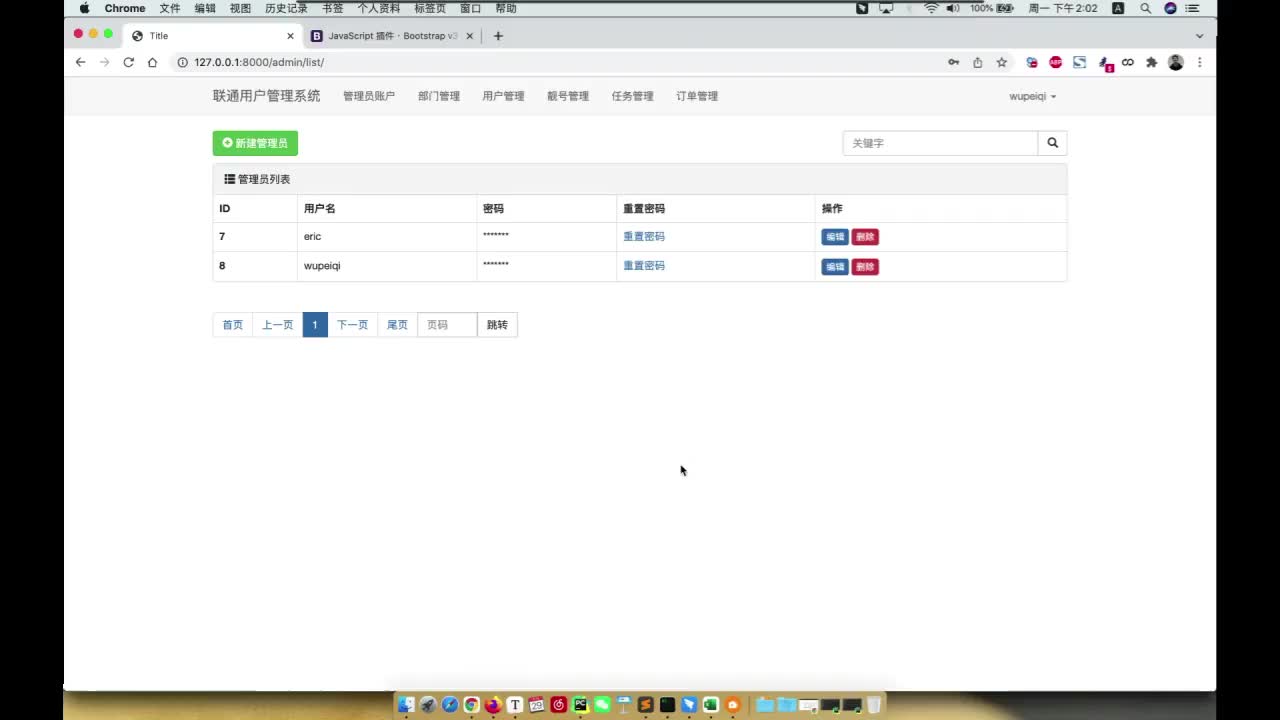Screen dimensions: 1280x720
Task: Open the 管理员账户 nav item
Action: coord(369,97)
